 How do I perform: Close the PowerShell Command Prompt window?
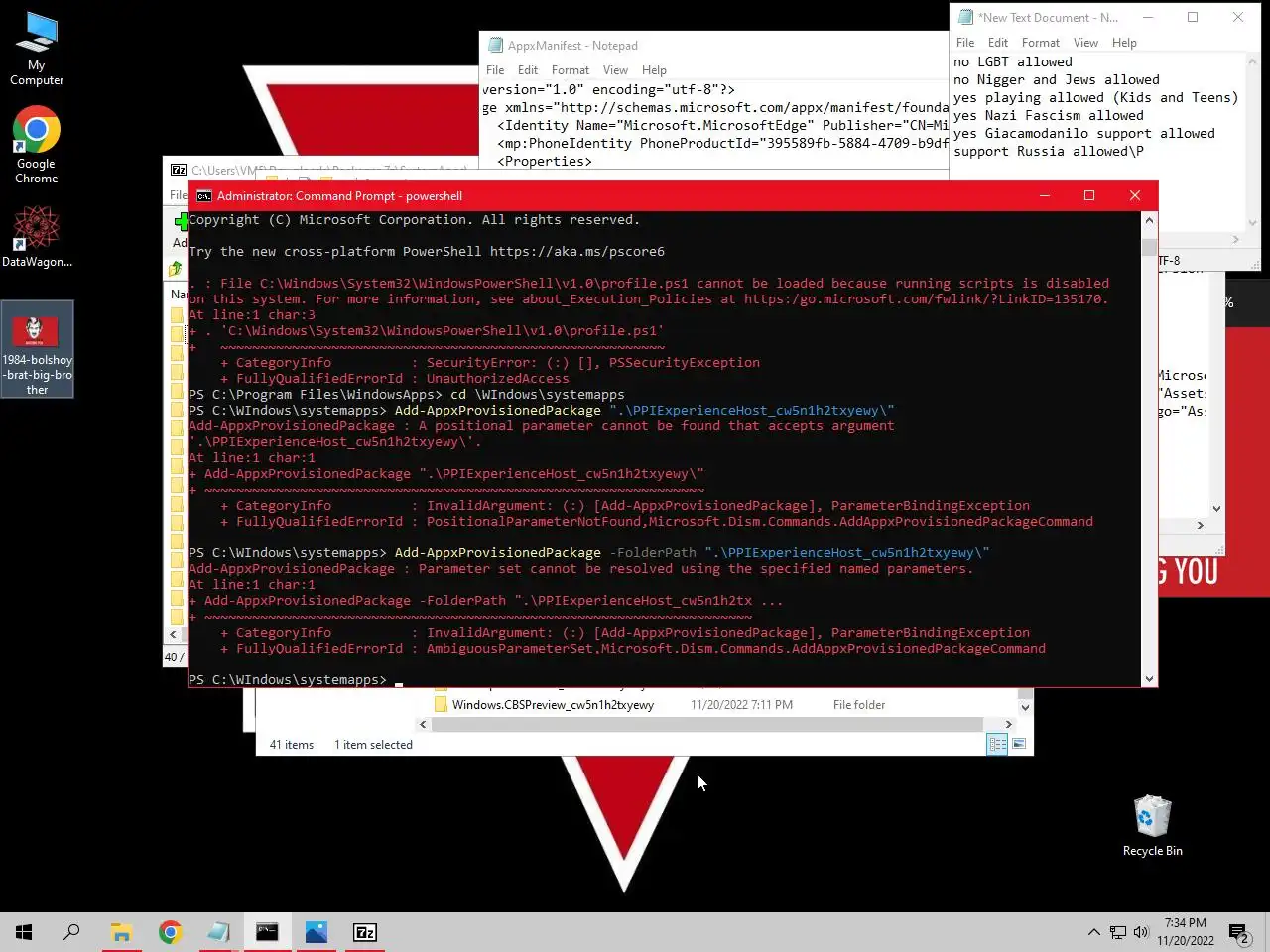(x=1135, y=196)
